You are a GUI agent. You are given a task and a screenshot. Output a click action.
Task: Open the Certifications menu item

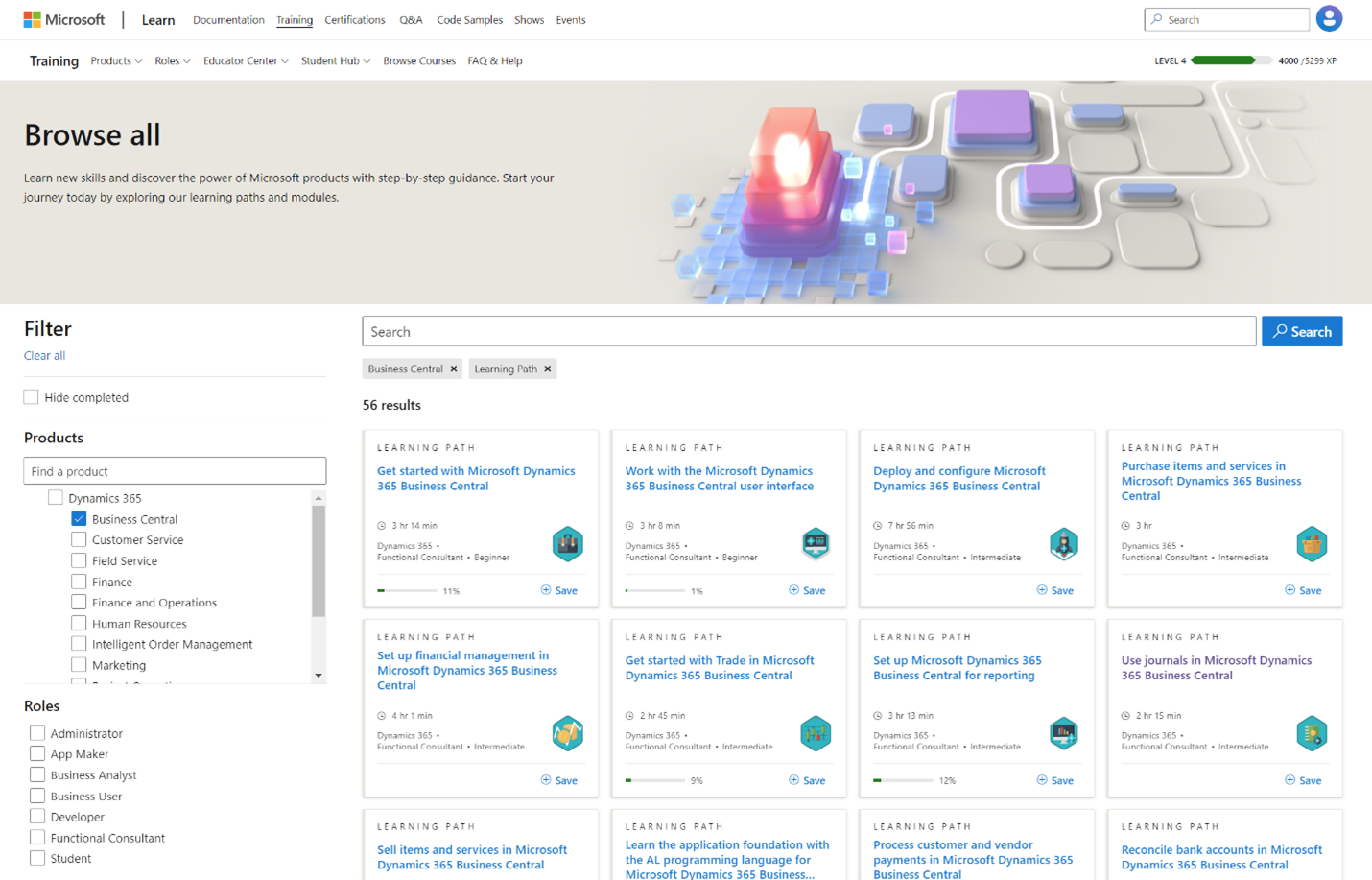pos(355,19)
